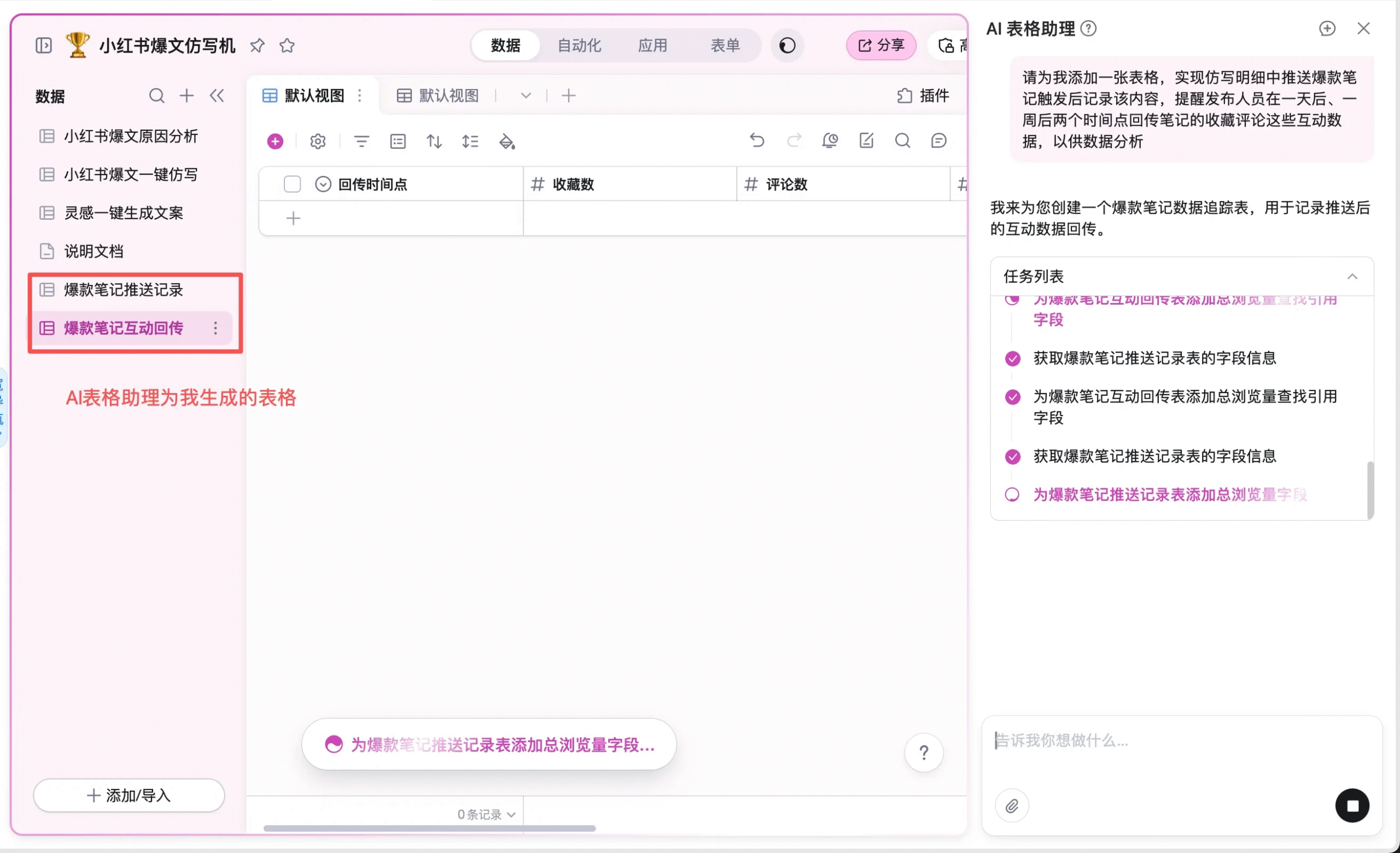Open the views dropdown chevron

[x=526, y=95]
